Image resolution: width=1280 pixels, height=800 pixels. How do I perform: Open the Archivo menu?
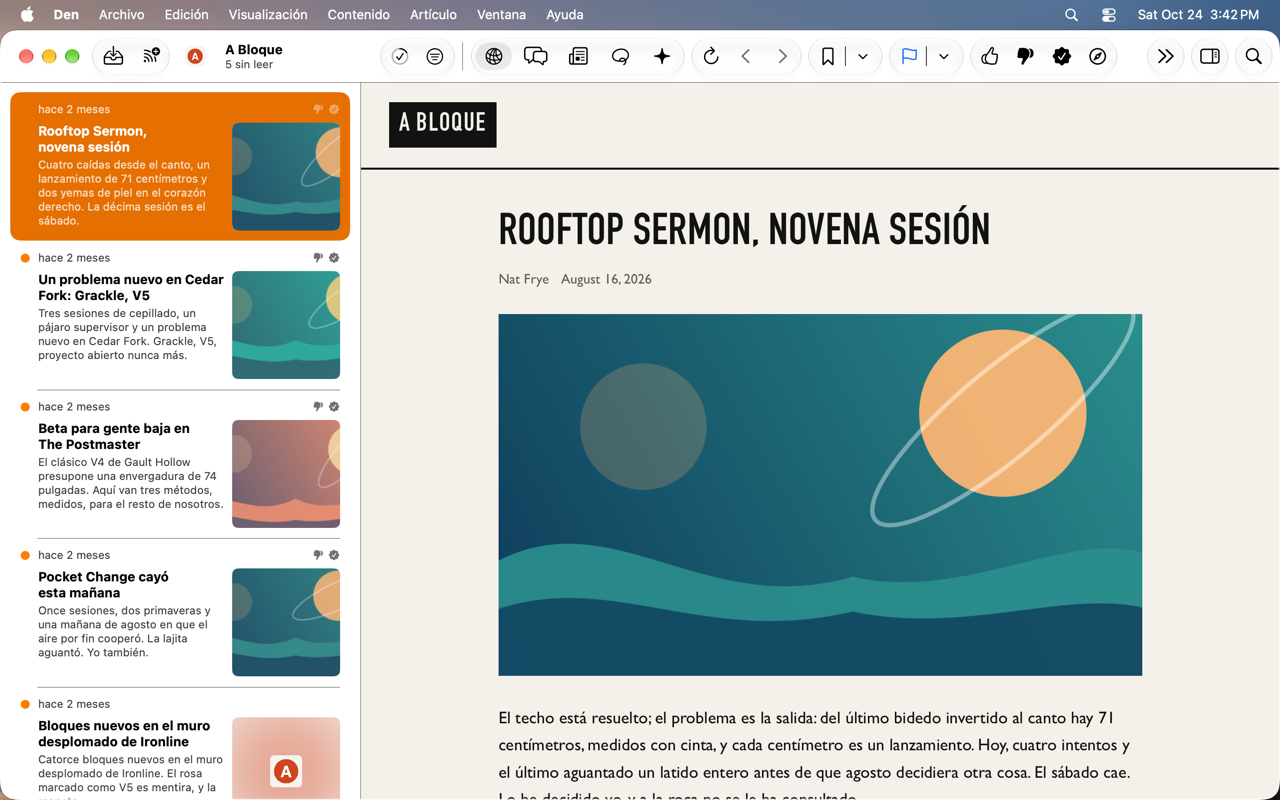coord(121,15)
